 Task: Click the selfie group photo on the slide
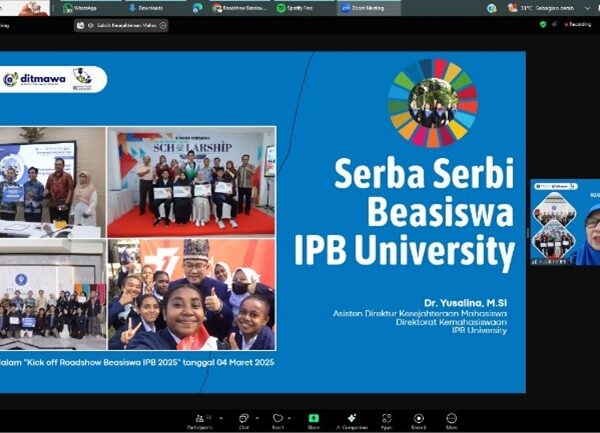pyautogui.click(x=191, y=295)
